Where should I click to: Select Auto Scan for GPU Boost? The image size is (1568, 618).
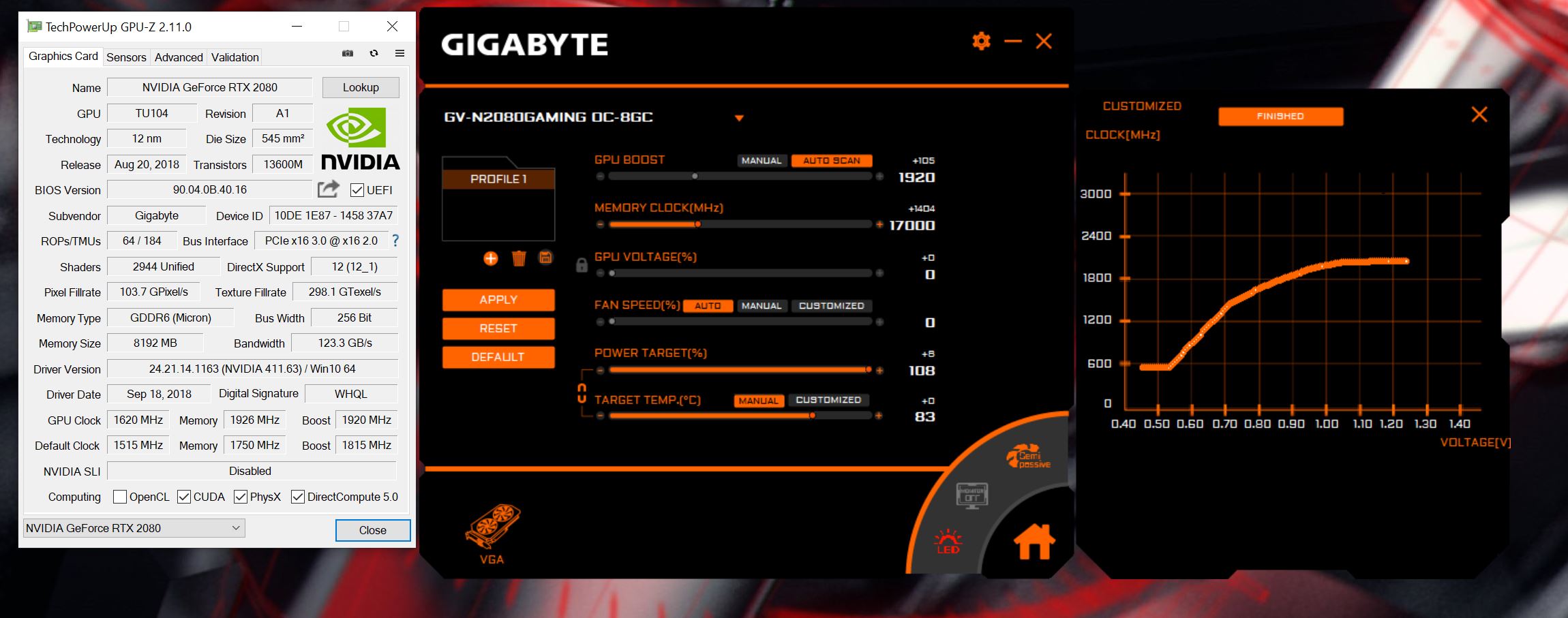832,161
